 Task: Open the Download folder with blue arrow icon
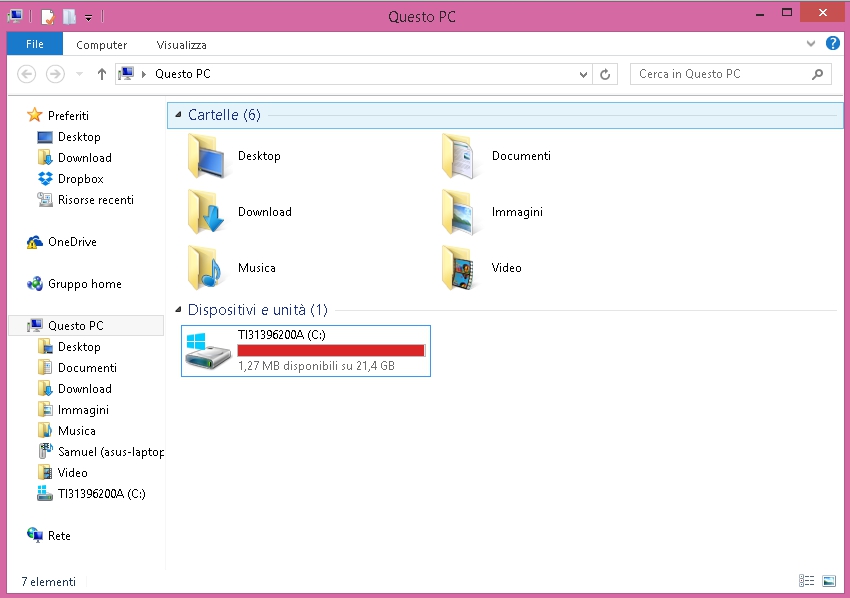tap(207, 212)
